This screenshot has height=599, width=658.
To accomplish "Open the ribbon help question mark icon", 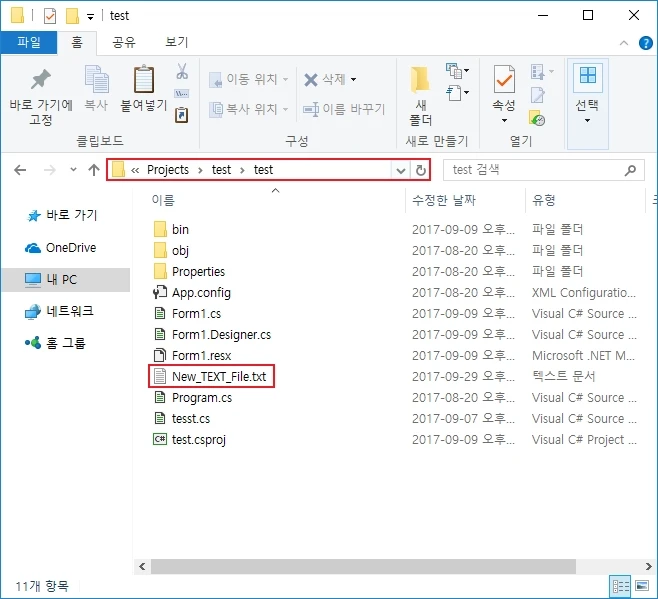I will tap(644, 42).
